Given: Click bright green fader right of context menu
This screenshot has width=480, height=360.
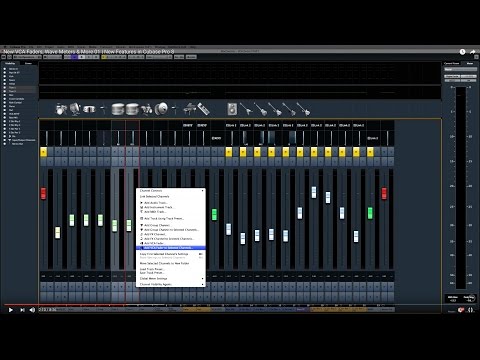Looking at the screenshot, I should pos(214,214).
